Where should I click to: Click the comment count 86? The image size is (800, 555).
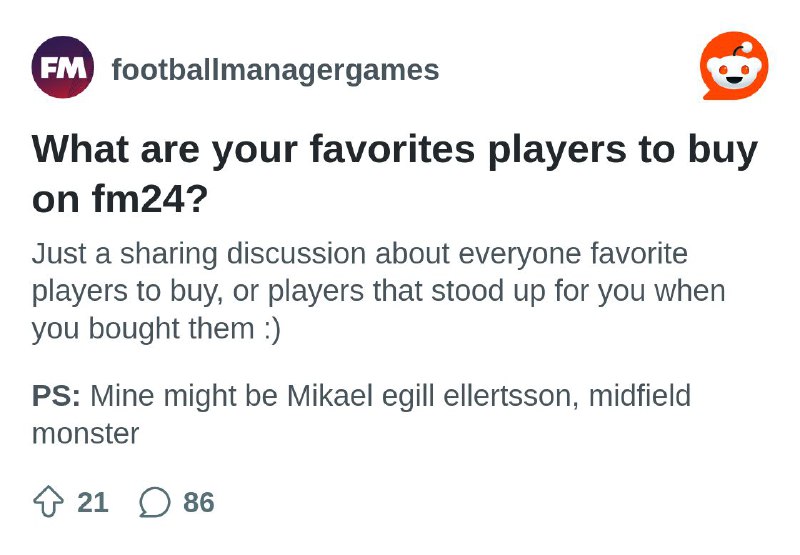click(x=199, y=502)
